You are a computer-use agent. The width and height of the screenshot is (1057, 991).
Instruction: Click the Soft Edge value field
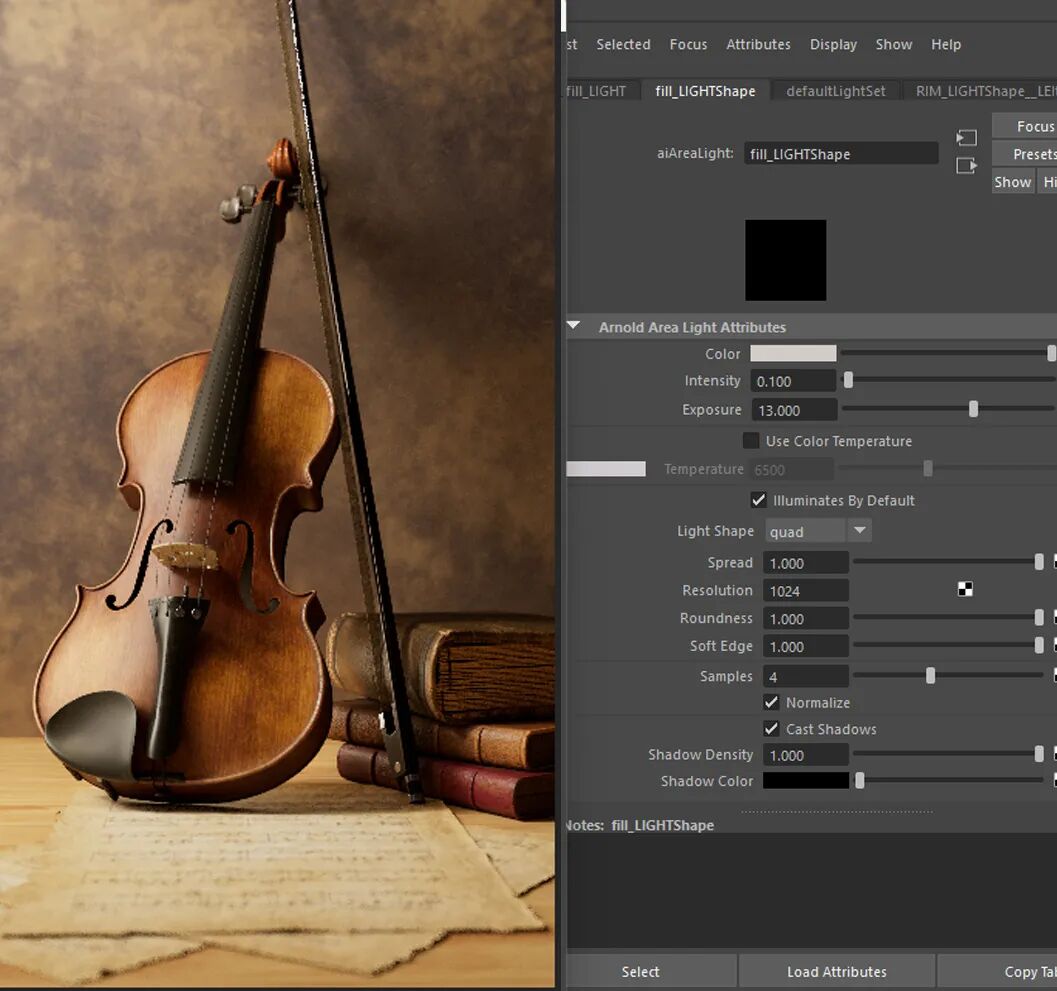coord(805,647)
